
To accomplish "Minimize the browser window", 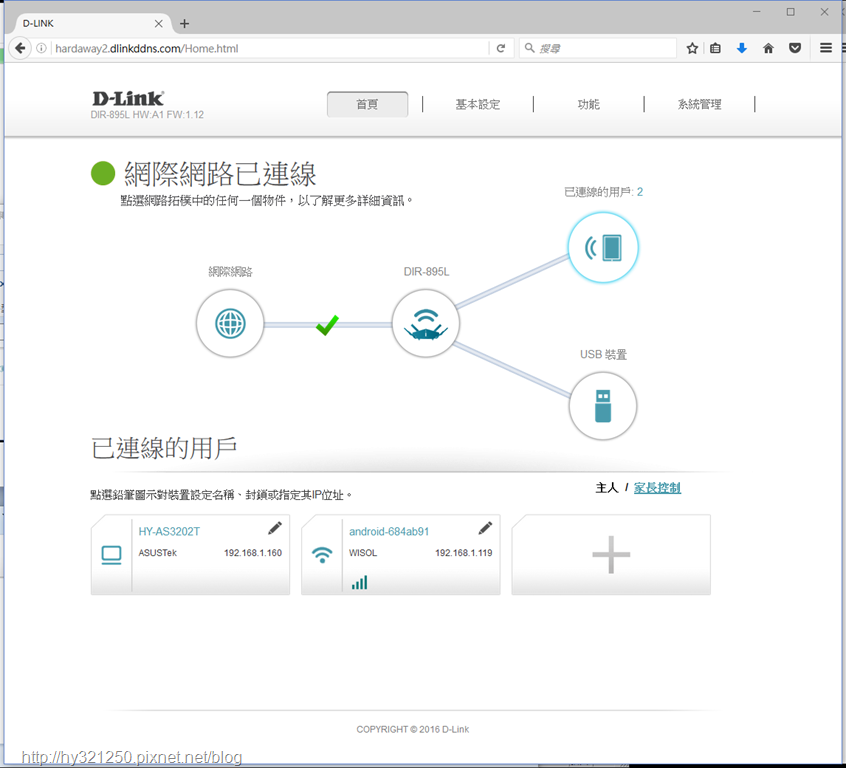I will click(756, 12).
